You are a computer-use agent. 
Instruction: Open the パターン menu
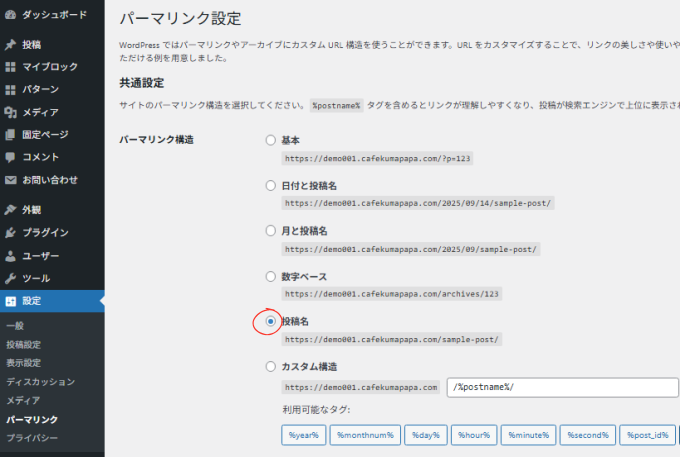40,89
